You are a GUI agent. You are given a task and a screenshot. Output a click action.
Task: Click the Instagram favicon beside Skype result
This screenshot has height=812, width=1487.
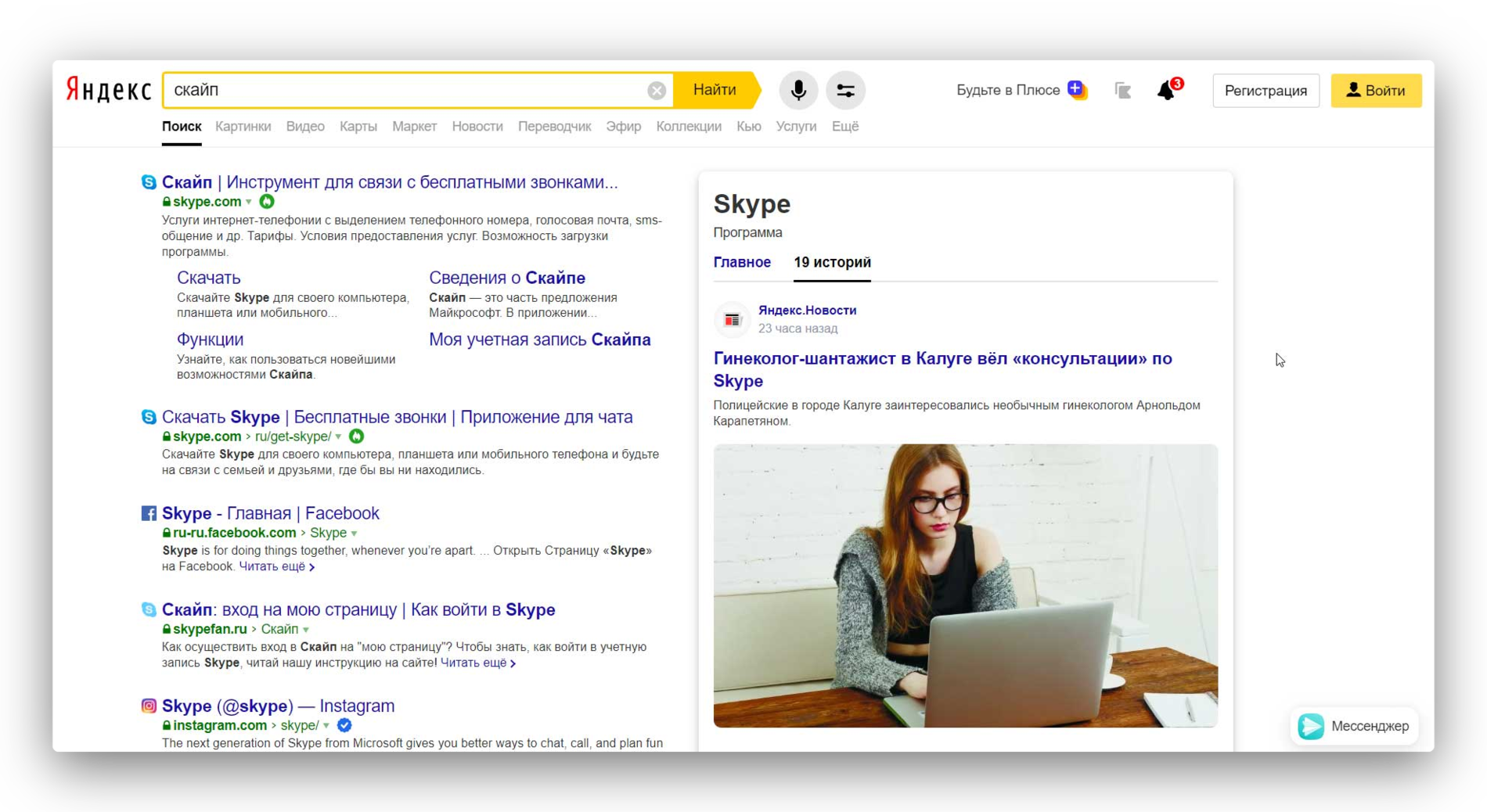tap(149, 706)
